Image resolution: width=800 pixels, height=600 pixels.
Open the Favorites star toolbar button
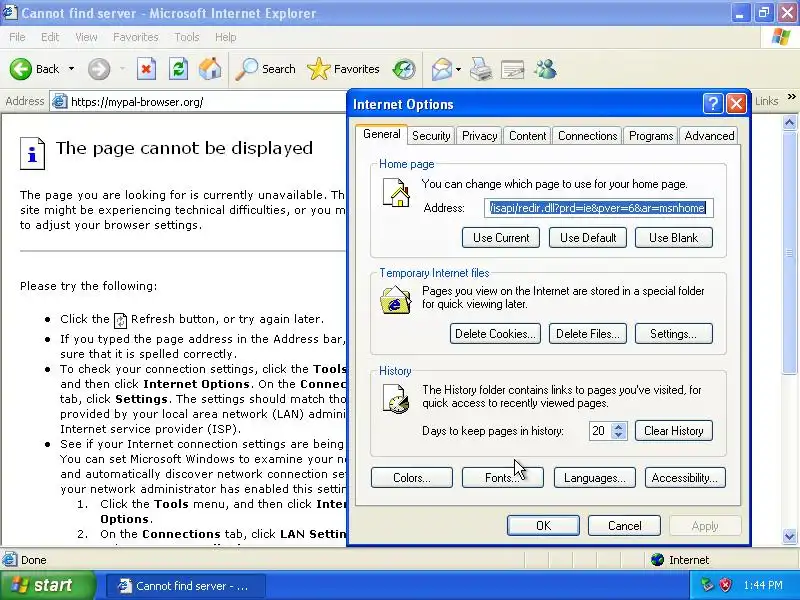tap(343, 69)
